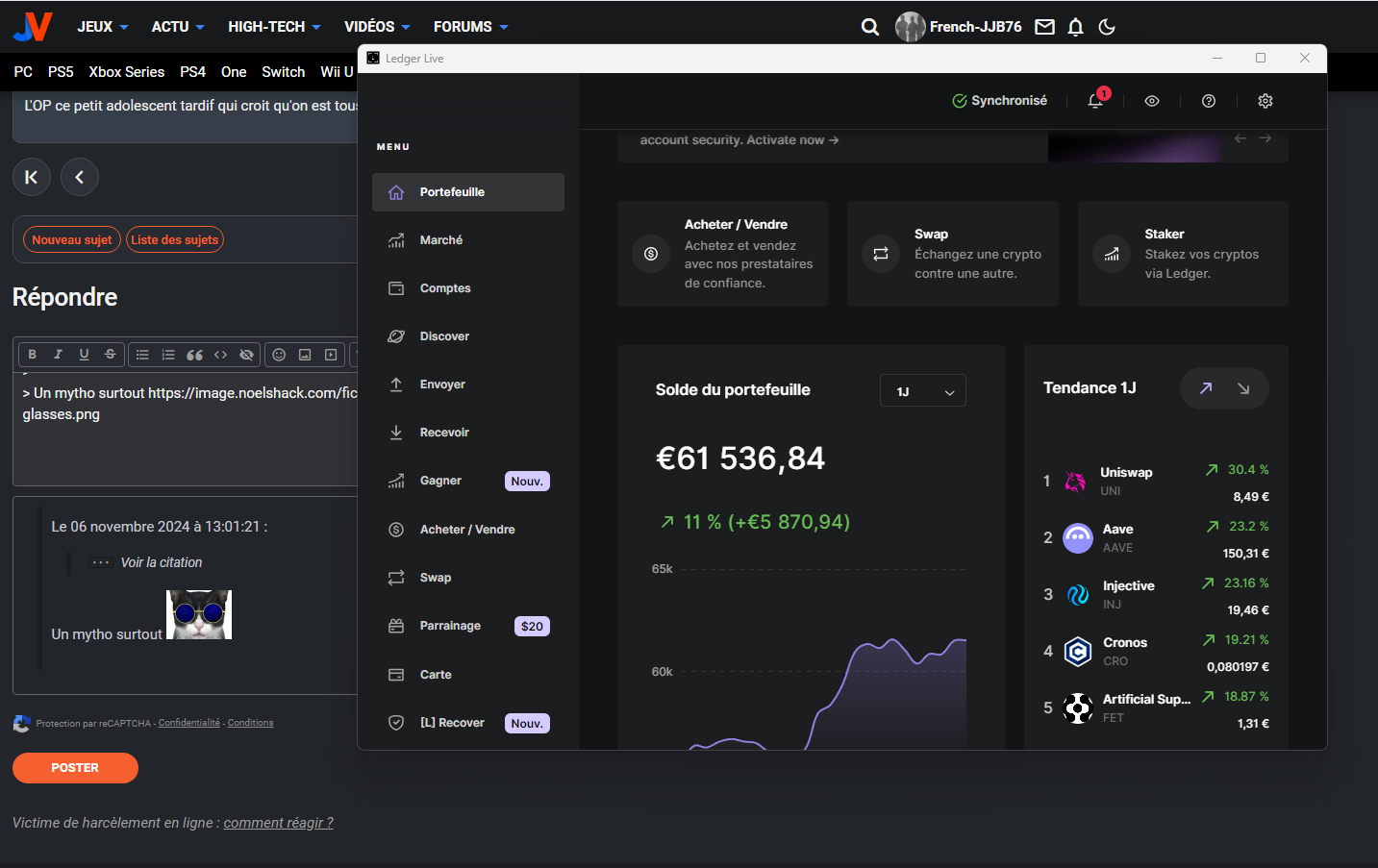Open Ledger Live settings gear
The height and width of the screenshot is (868, 1378).
pyautogui.click(x=1265, y=101)
